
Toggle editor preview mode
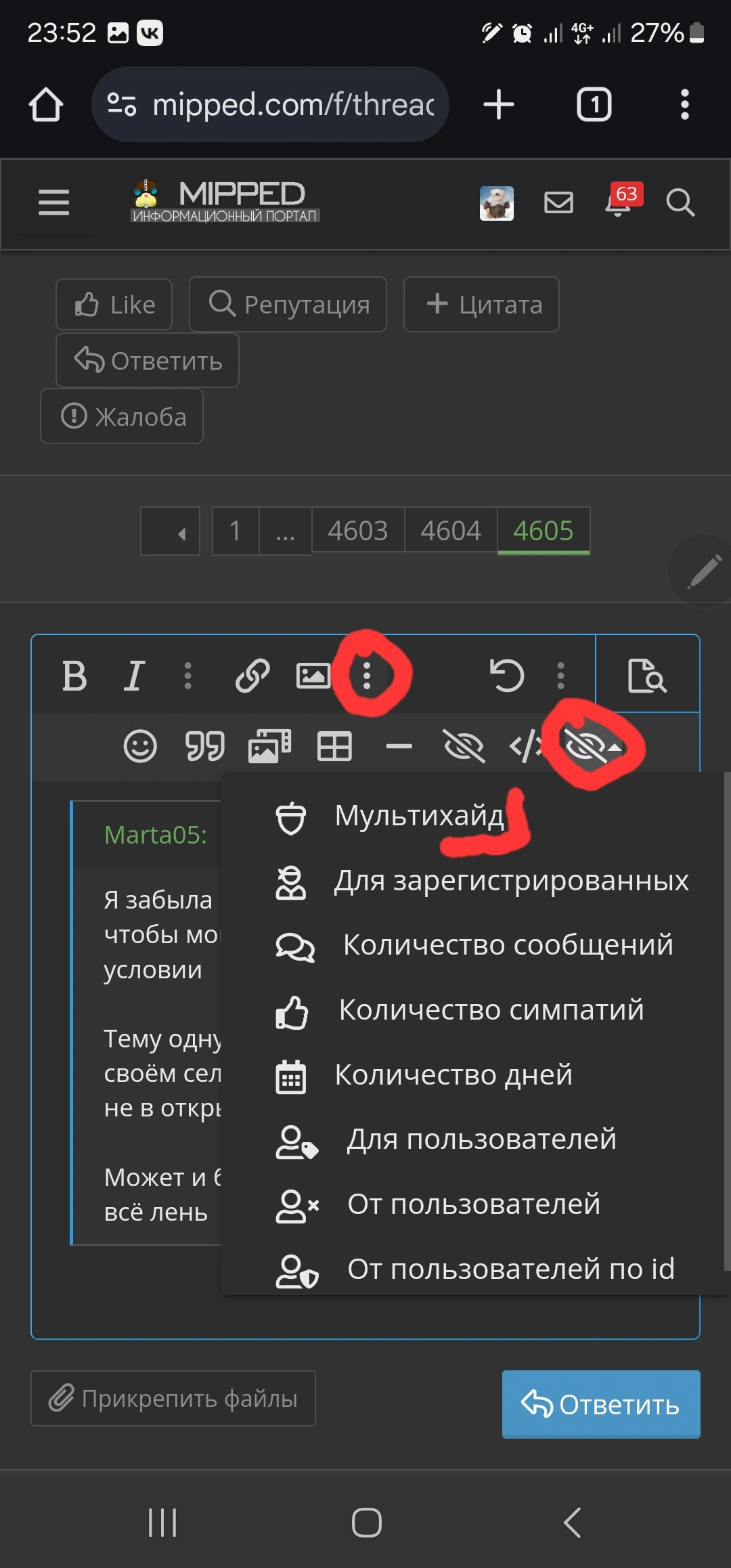(x=647, y=676)
